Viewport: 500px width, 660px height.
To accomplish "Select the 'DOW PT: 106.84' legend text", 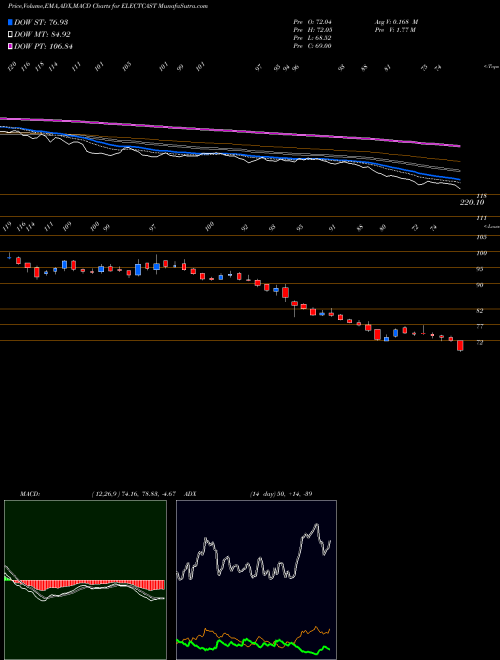I will pyautogui.click(x=43, y=46).
